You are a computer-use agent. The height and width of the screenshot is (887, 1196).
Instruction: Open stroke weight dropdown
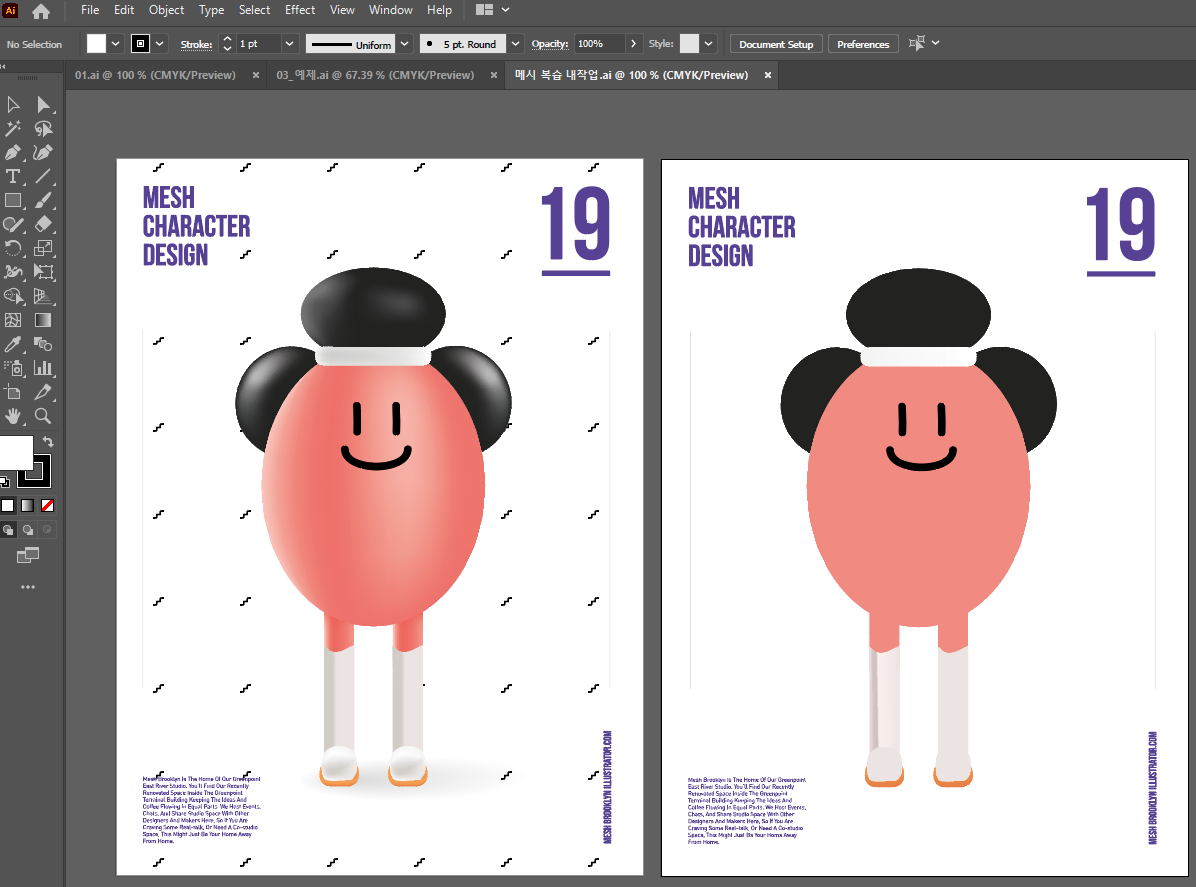pos(289,43)
